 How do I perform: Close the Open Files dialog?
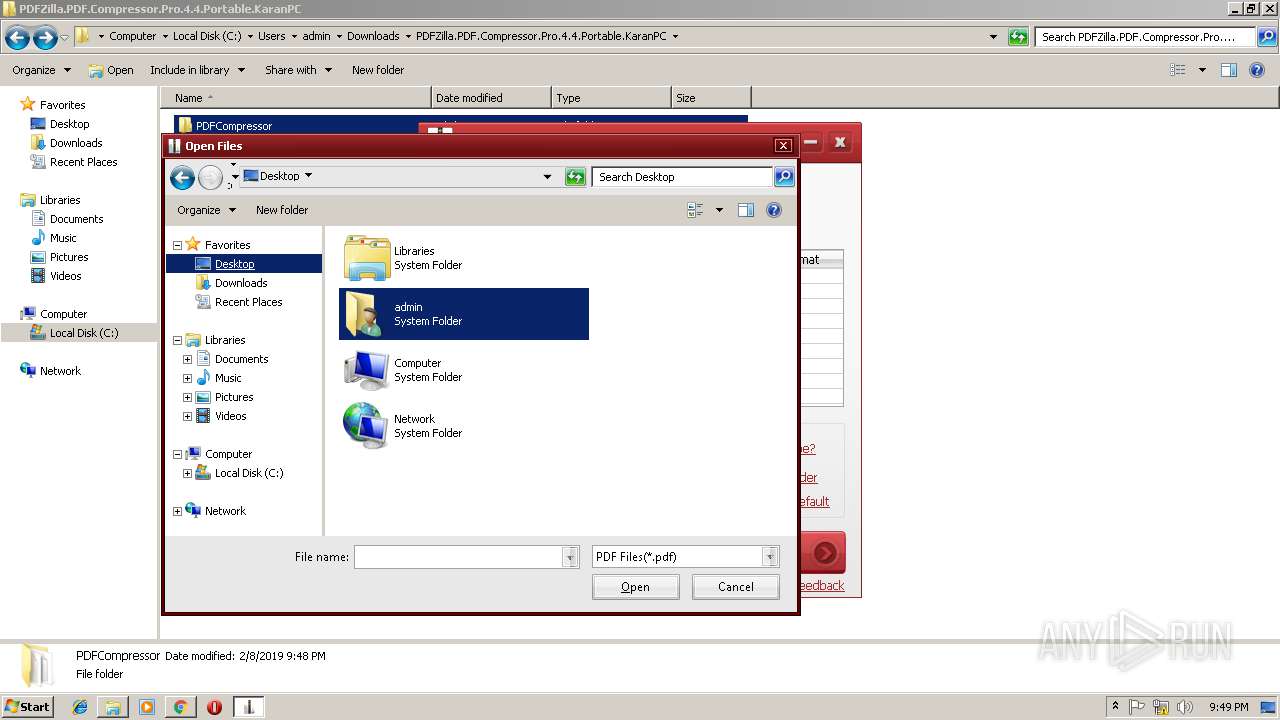click(x=784, y=146)
